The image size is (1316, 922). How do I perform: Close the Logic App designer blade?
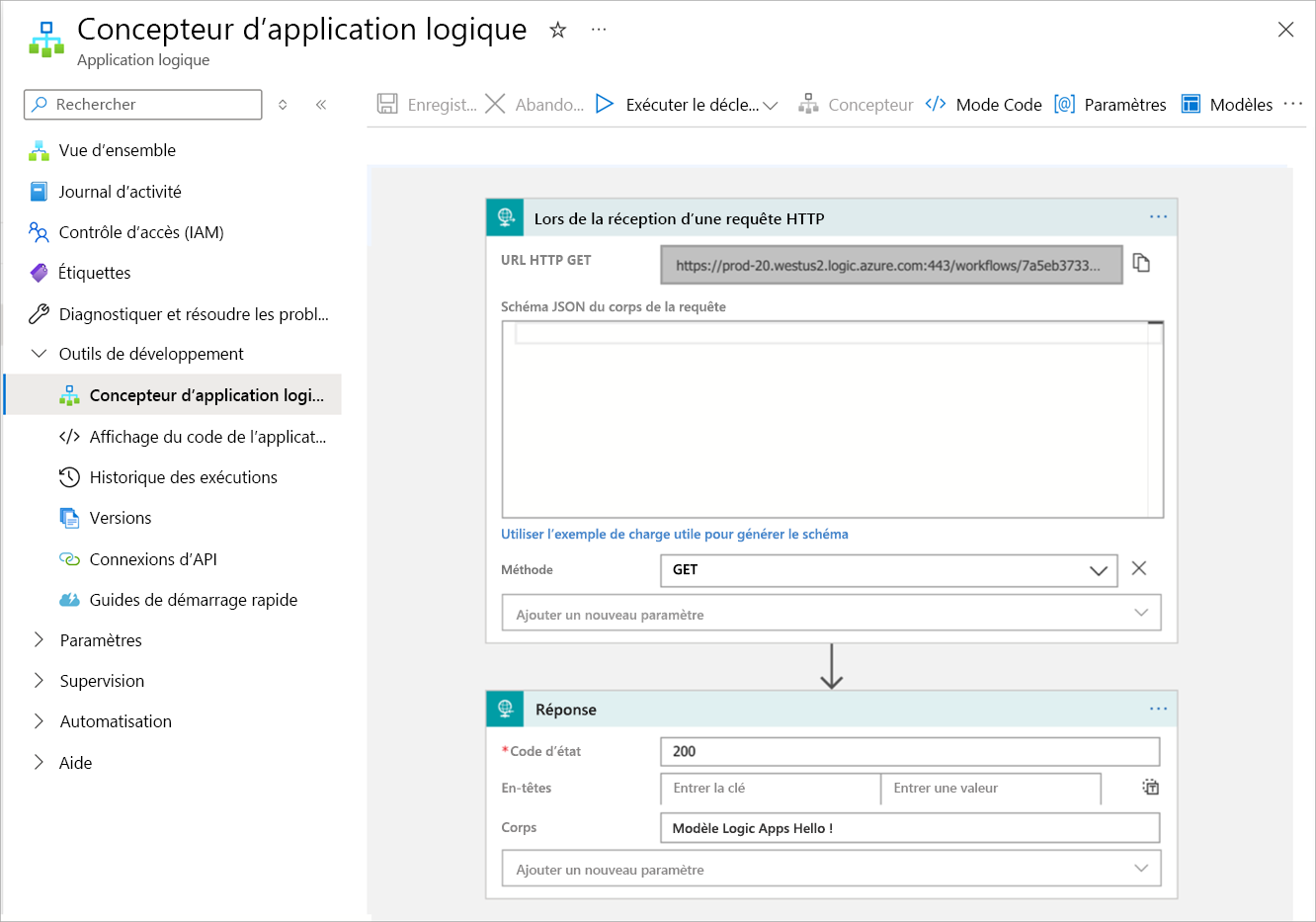click(1285, 30)
